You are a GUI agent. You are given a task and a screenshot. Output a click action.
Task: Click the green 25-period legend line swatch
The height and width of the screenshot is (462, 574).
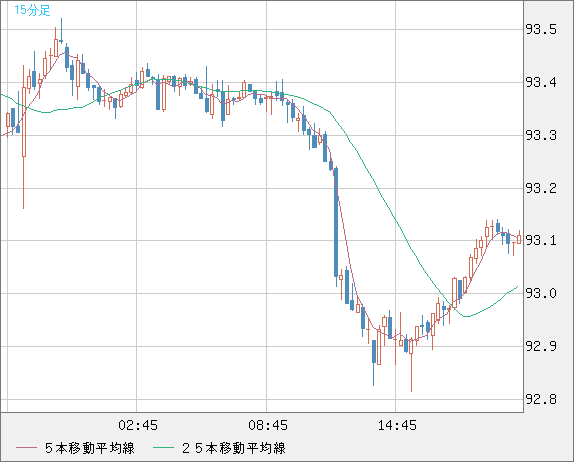pos(163,448)
